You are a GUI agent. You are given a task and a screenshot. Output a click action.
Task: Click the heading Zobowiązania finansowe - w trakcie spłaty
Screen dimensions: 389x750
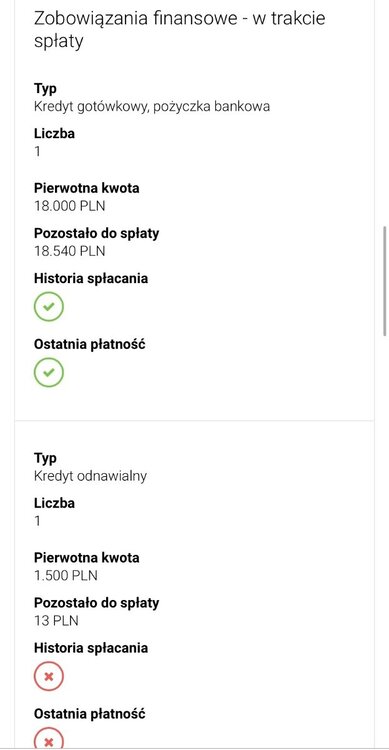tap(179, 29)
